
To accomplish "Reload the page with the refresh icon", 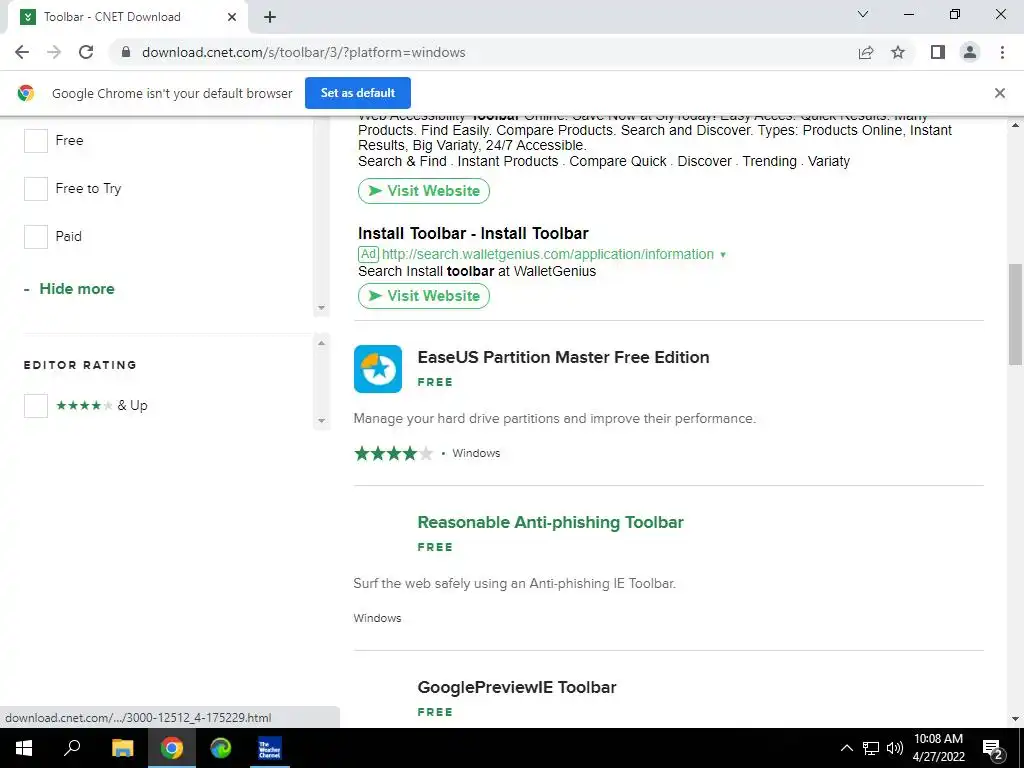I will click(x=86, y=52).
